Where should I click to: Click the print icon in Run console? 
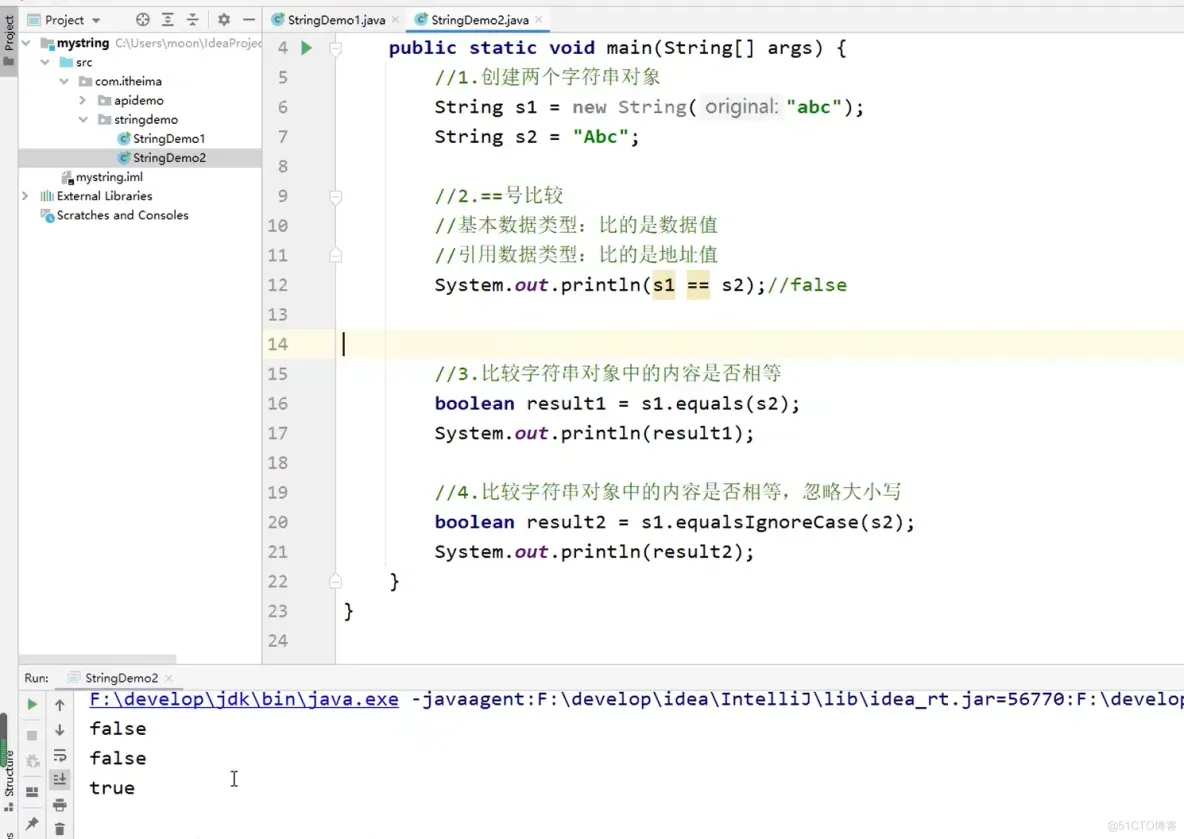pos(60,805)
